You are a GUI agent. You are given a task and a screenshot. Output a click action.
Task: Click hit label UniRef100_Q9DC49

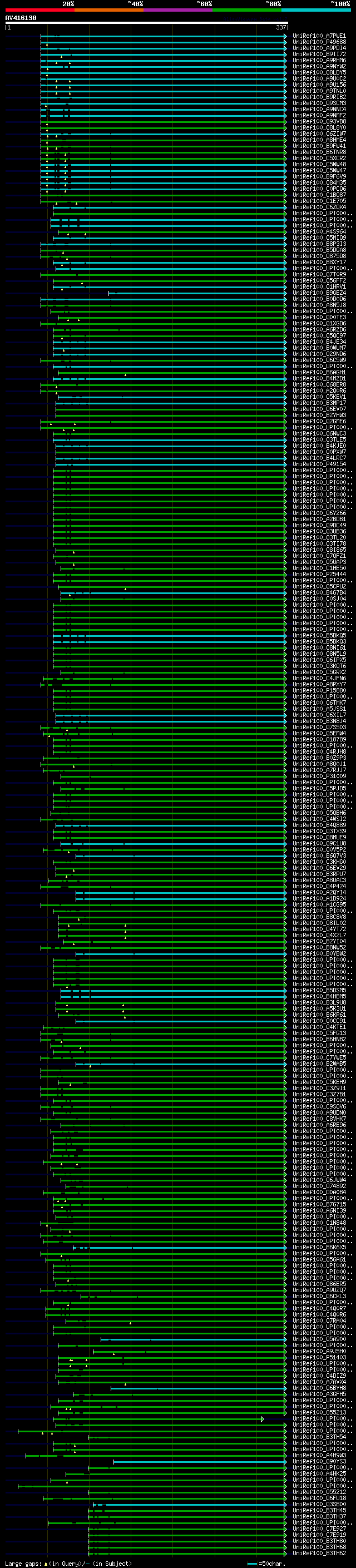[319, 525]
